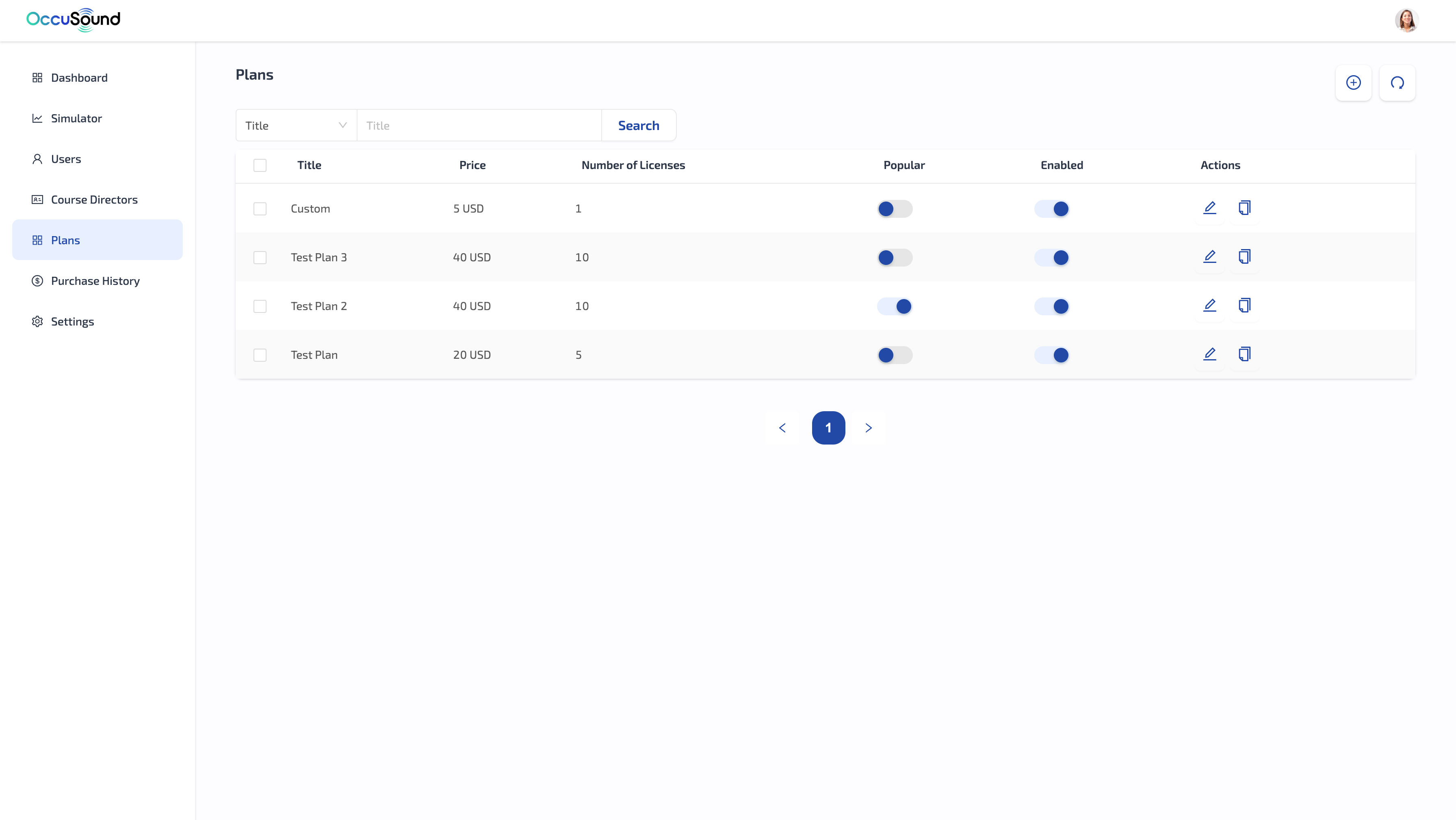Click the Course Directors card icon
Screen dimensions: 1456x820
pyautogui.click(x=37, y=200)
